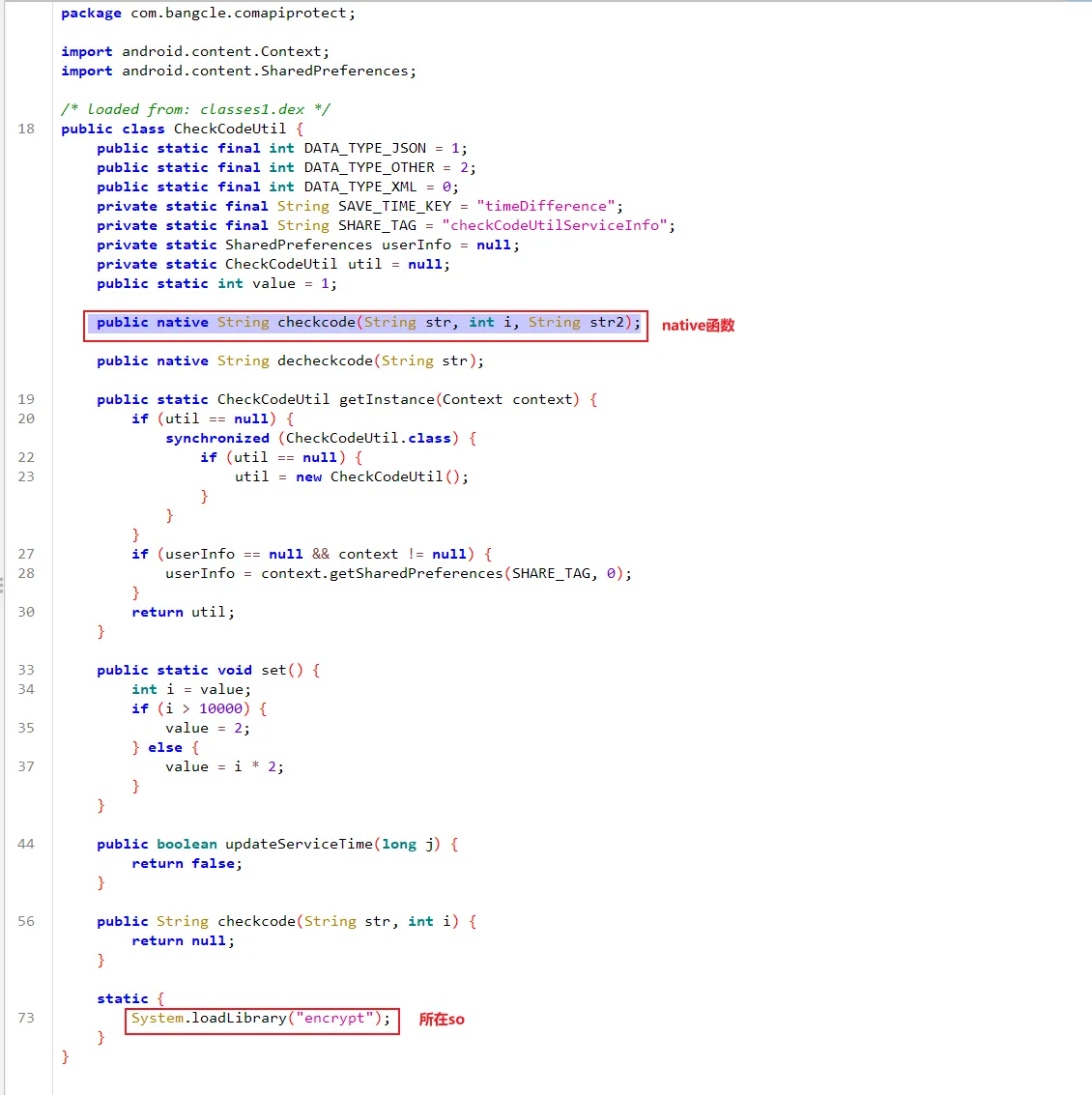Click line number 37 in the gutter
The height and width of the screenshot is (1095, 1092).
(x=26, y=766)
